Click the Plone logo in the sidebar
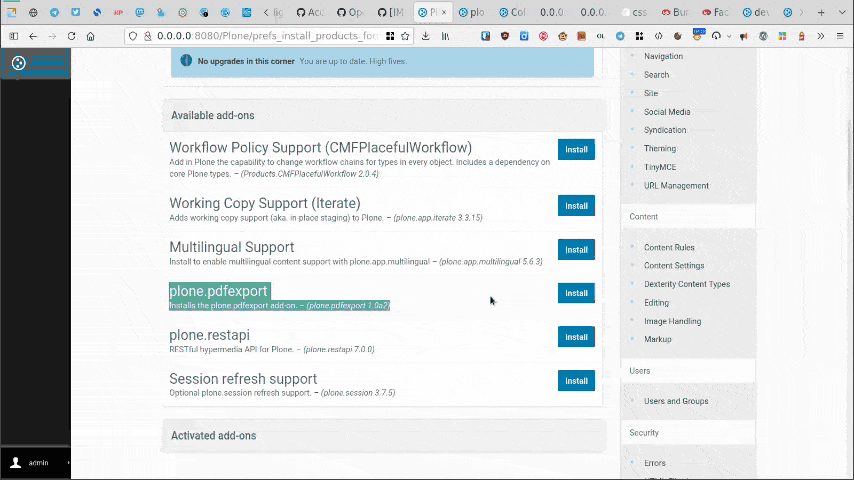The height and width of the screenshot is (480, 854). tap(19, 63)
